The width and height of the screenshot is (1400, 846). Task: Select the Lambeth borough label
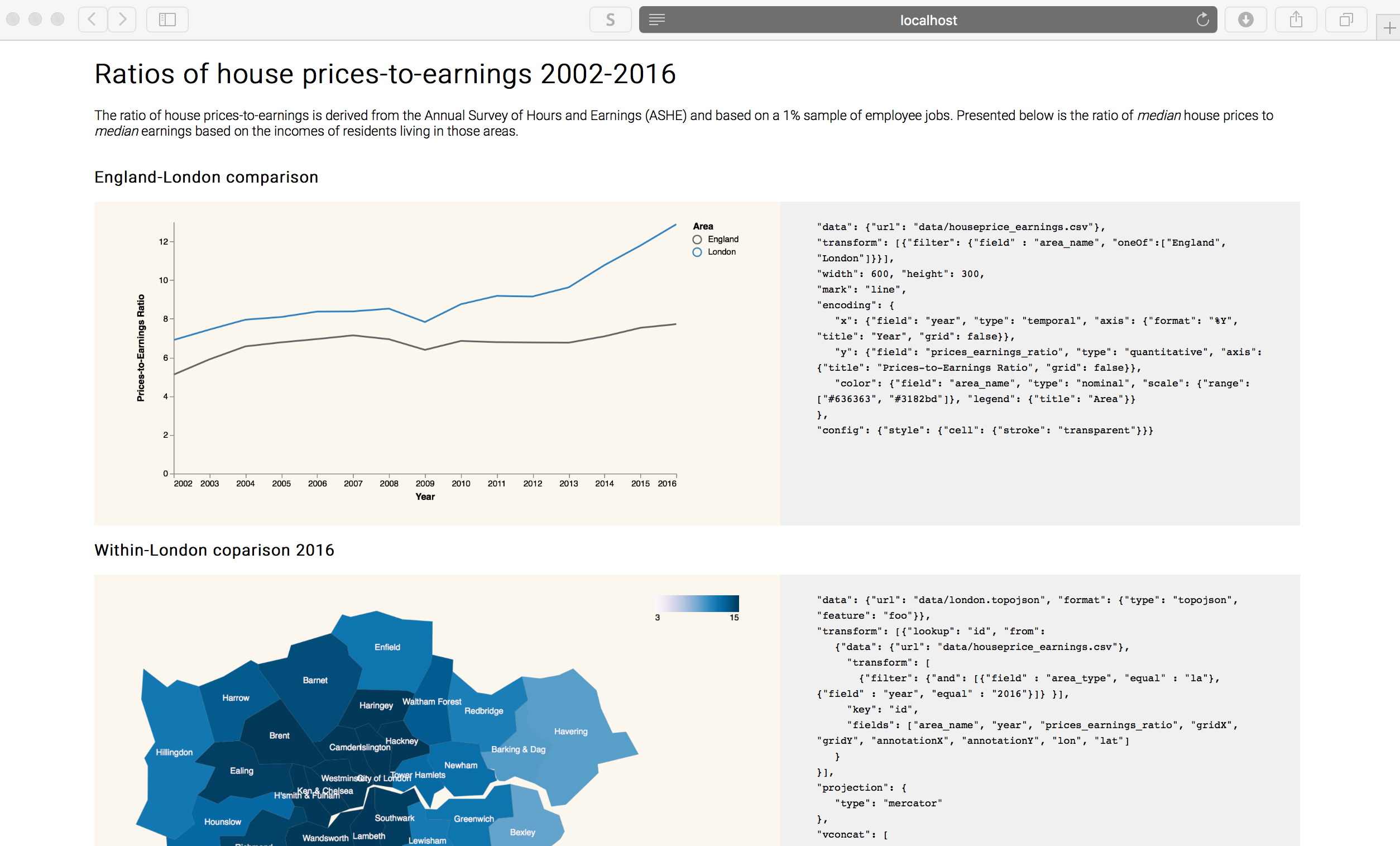click(369, 836)
